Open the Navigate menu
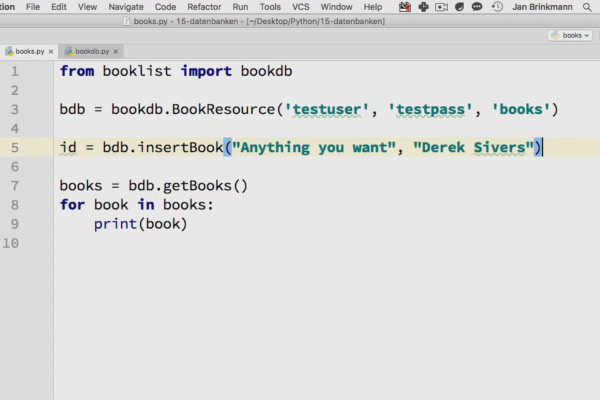 tap(126, 7)
